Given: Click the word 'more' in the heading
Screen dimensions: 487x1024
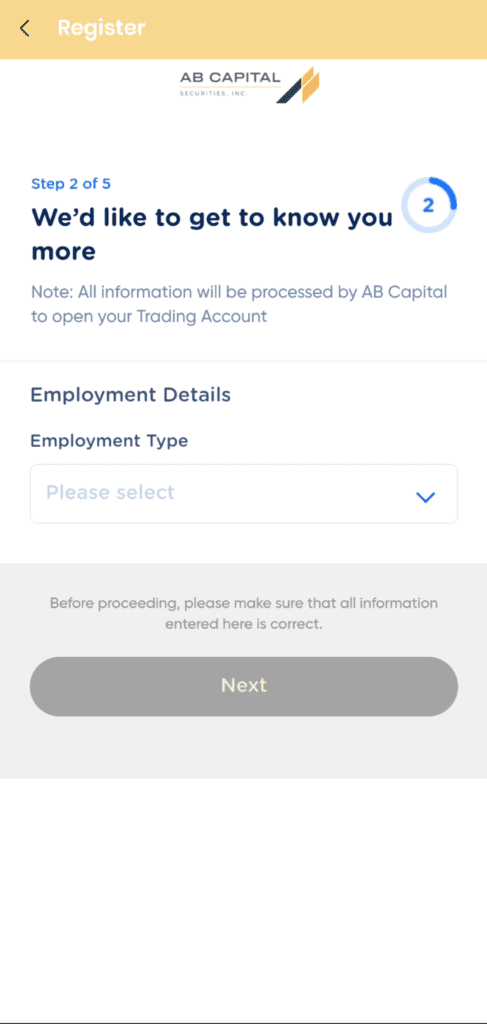Looking at the screenshot, I should pos(63,251).
